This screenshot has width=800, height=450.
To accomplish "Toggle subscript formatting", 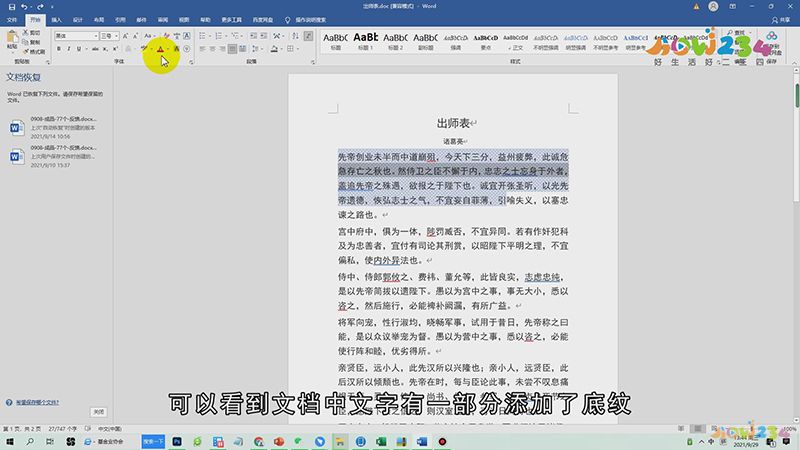I will 105,49.
